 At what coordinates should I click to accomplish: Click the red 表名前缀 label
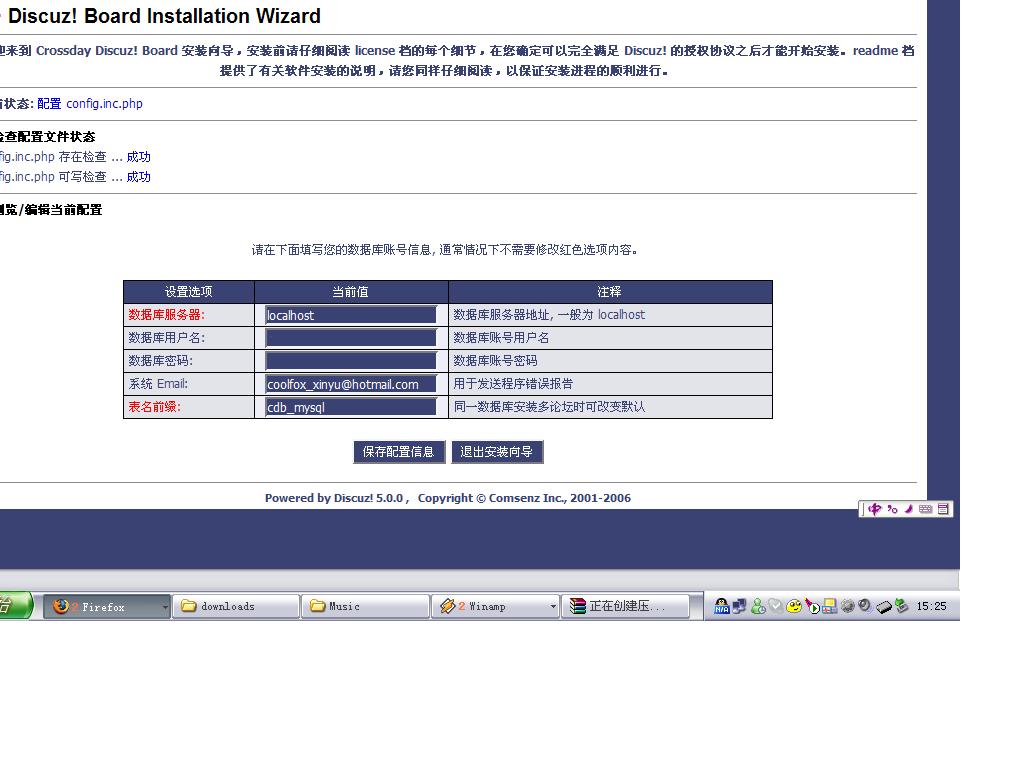[155, 407]
